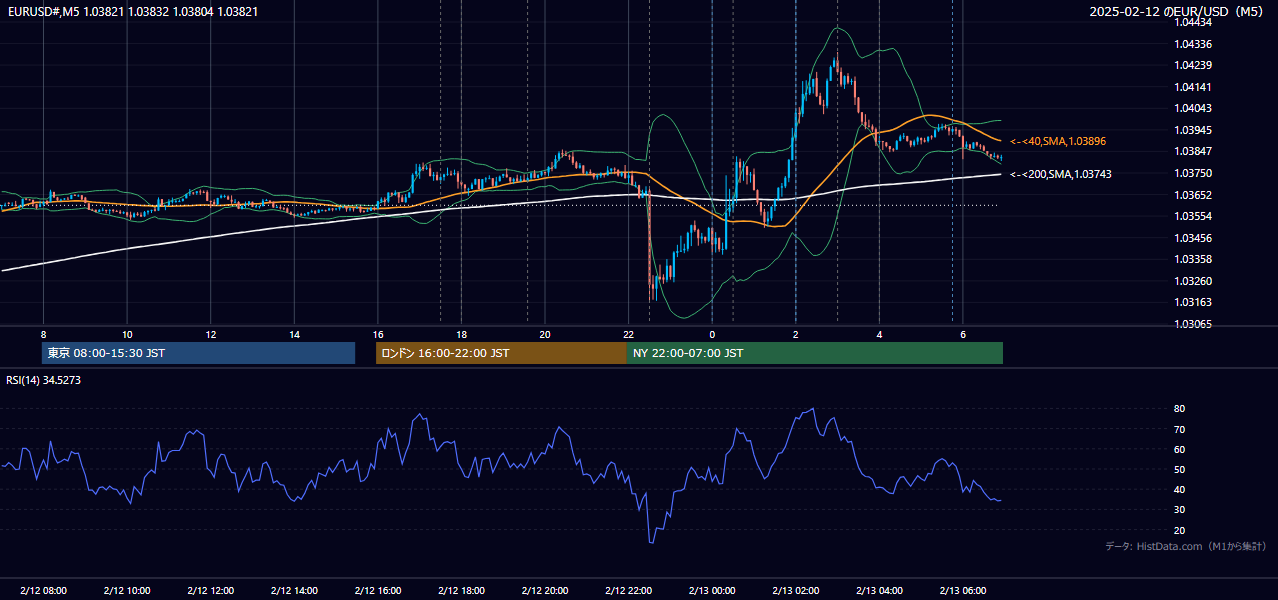
Task: Select the NY 22:00-07:00 JST session bar
Action: point(815,353)
